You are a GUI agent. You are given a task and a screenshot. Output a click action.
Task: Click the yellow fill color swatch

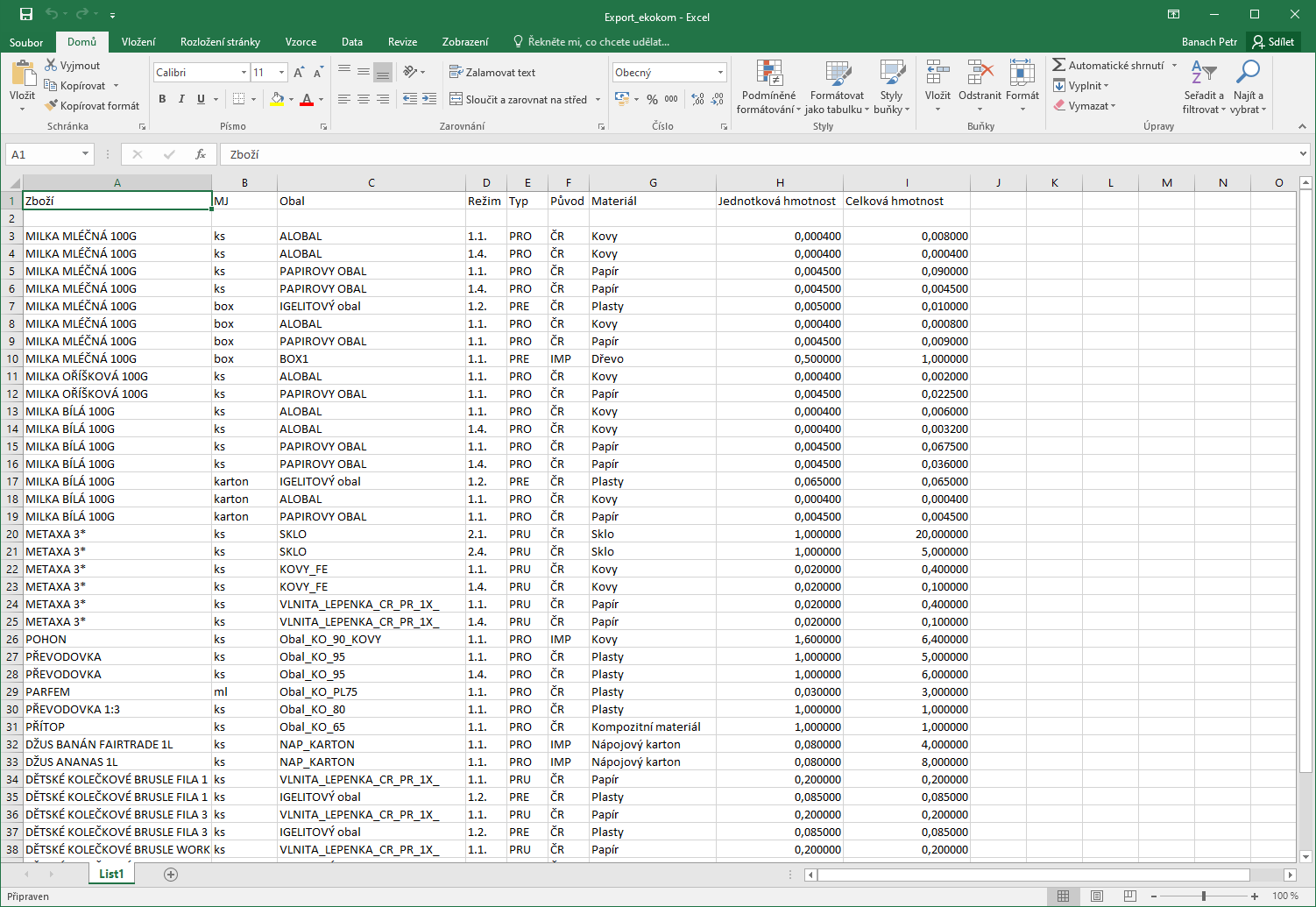pyautogui.click(x=277, y=100)
